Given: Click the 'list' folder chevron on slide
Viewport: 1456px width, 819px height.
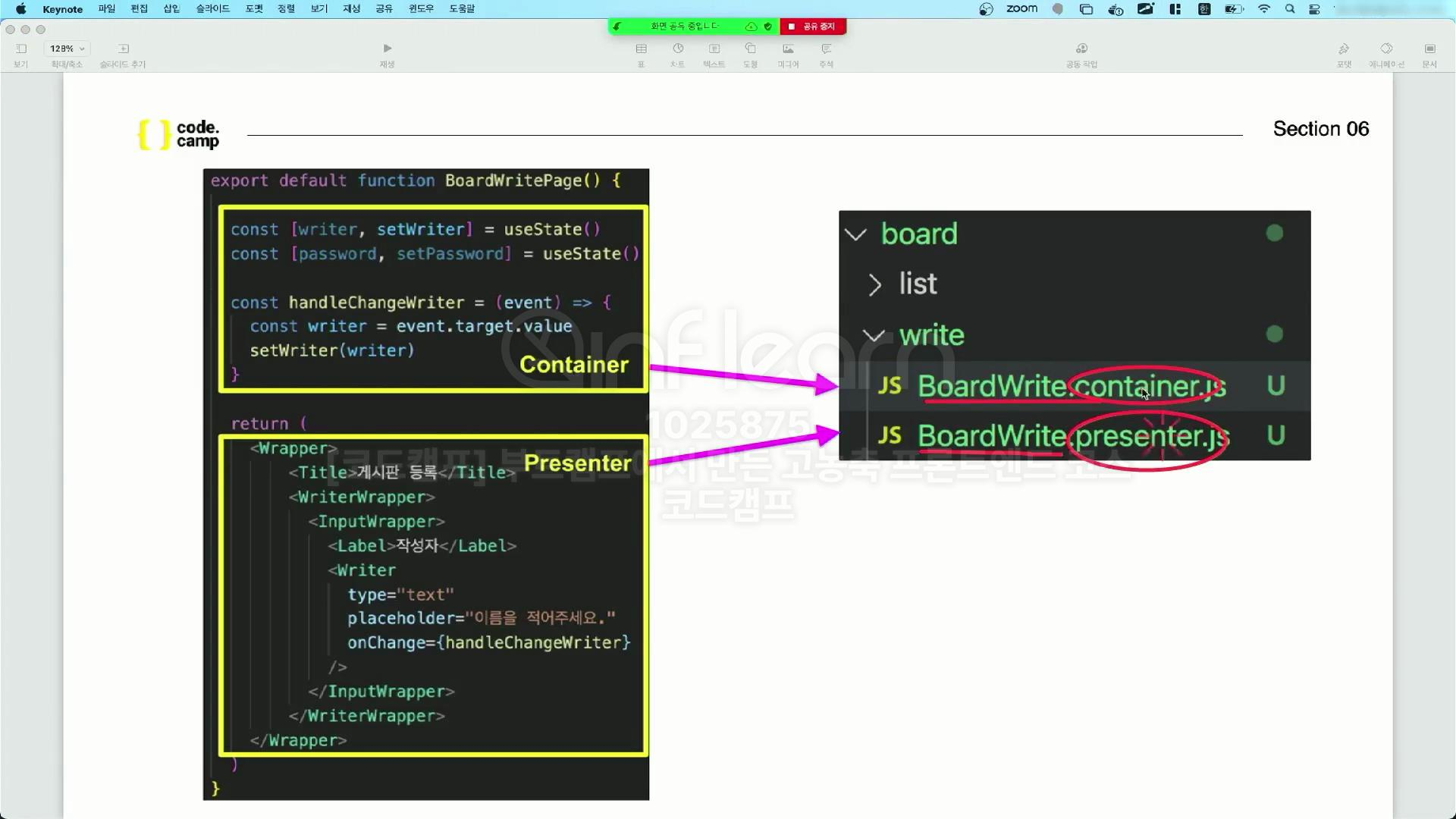Looking at the screenshot, I should [874, 285].
